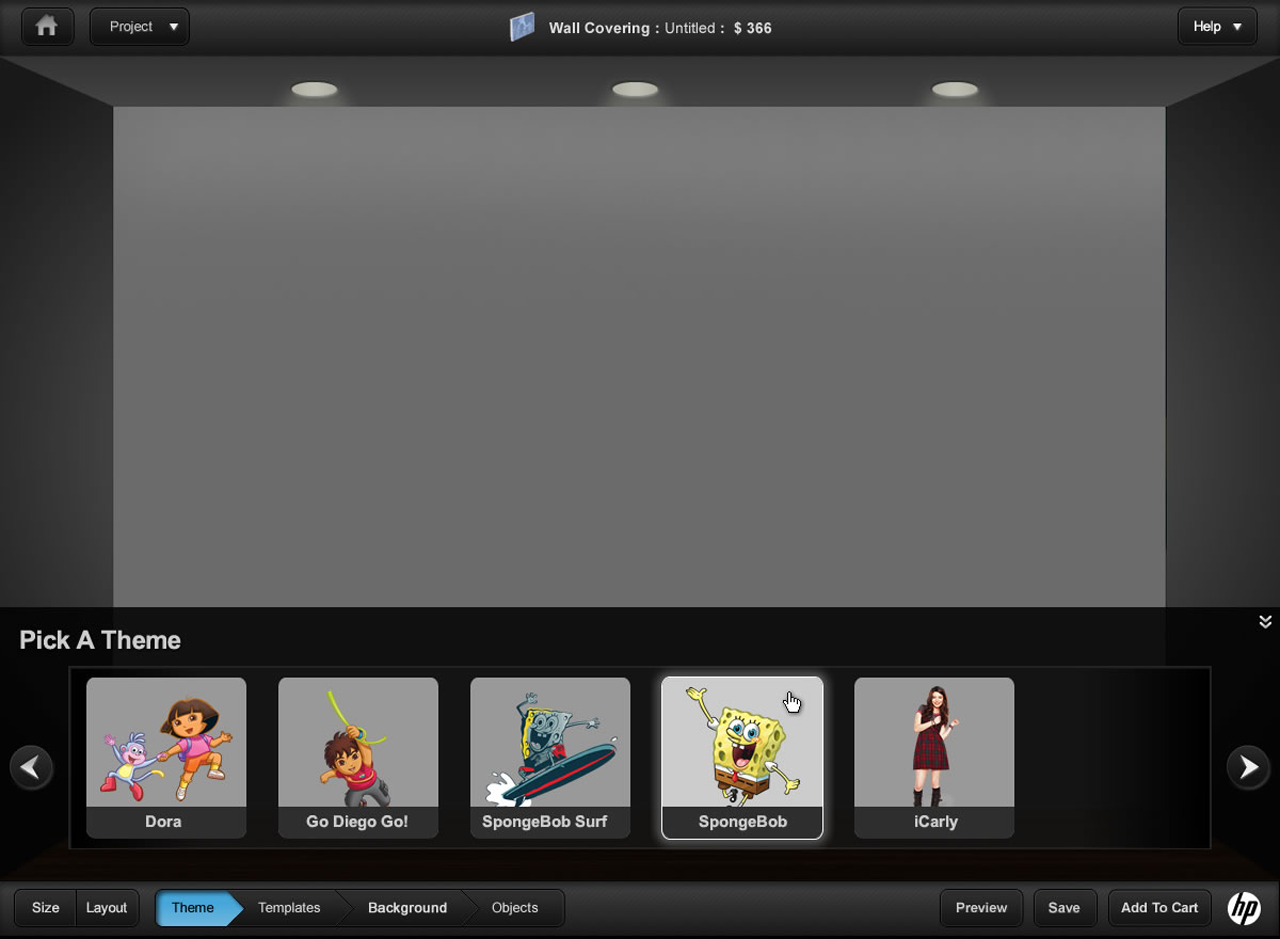Go to the Background step
The width and height of the screenshot is (1280, 939).
coord(407,908)
